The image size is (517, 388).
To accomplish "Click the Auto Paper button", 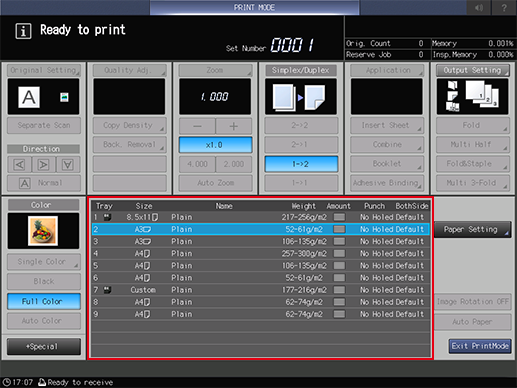I will click(472, 322).
